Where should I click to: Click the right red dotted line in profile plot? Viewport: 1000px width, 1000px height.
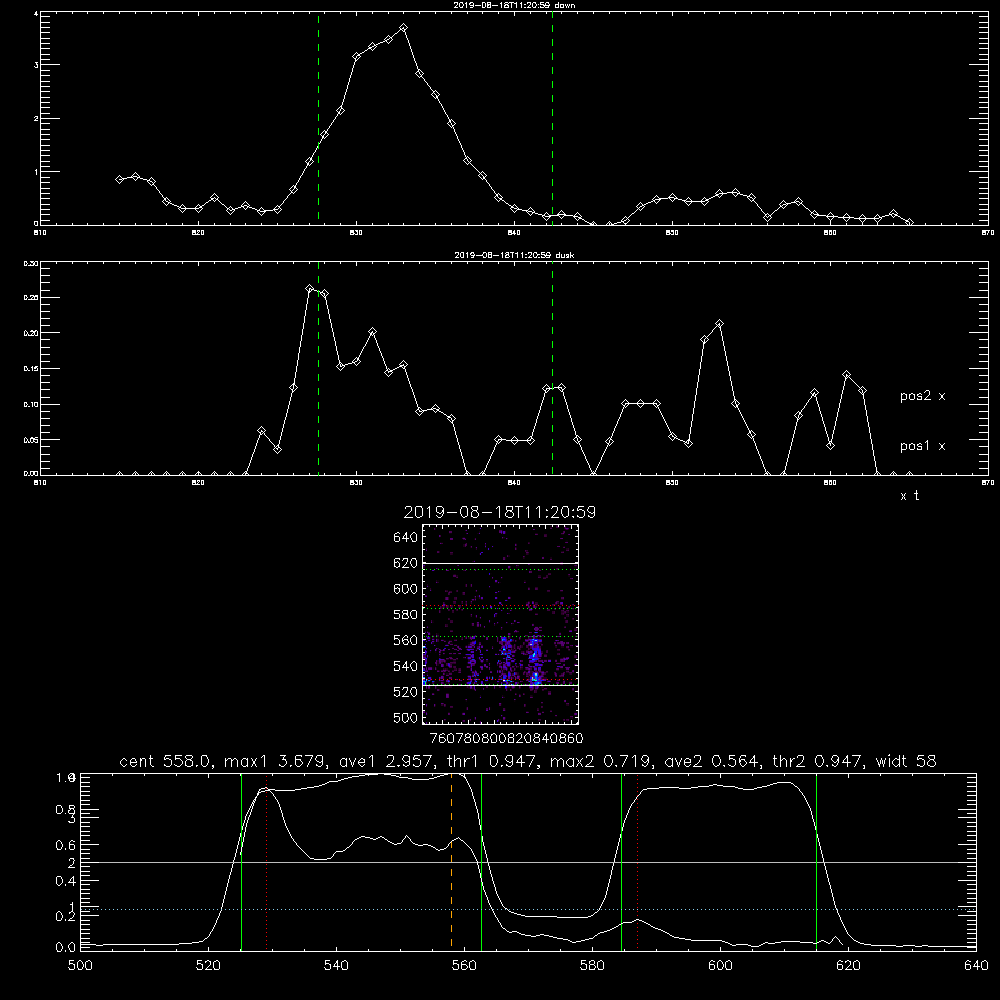pyautogui.click(x=637, y=862)
